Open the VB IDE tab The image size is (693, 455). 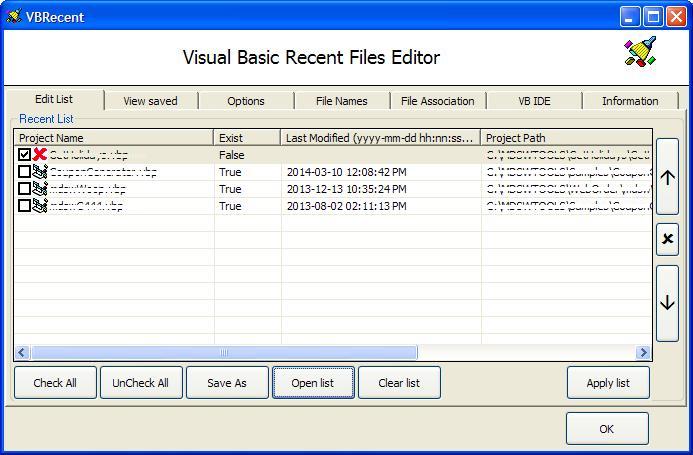tap(534, 101)
